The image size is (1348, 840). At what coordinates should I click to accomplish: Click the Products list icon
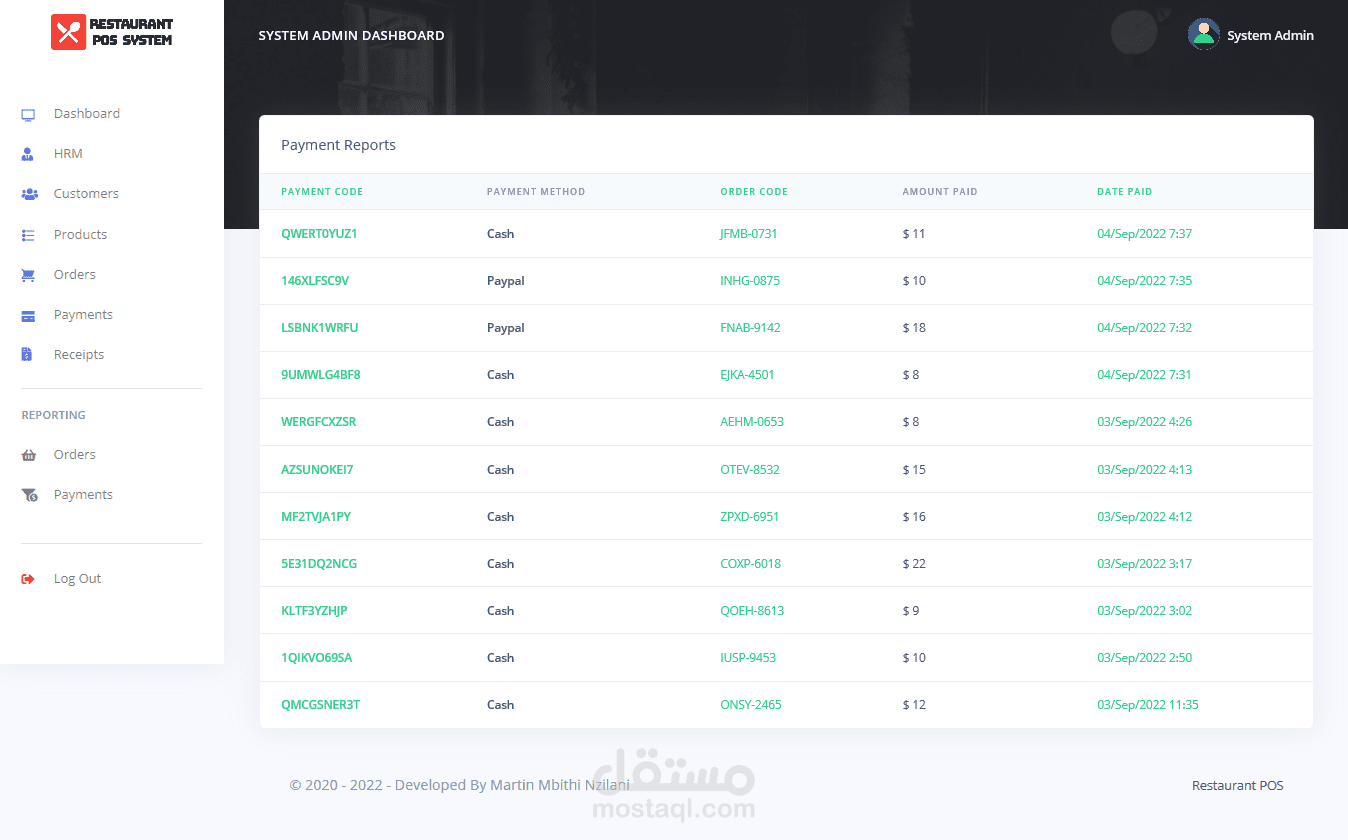28,235
